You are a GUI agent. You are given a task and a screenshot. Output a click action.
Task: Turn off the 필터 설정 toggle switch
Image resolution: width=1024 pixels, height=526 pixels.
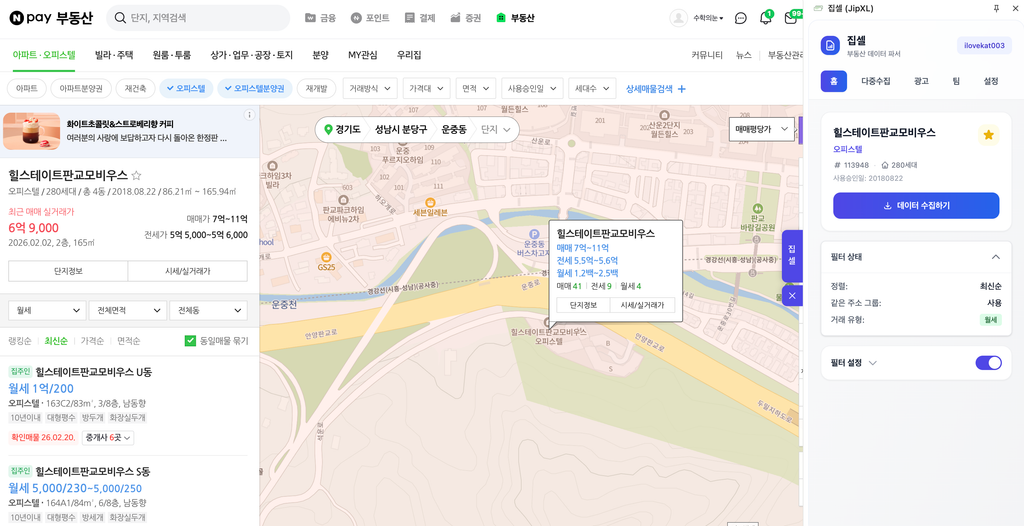click(x=988, y=363)
